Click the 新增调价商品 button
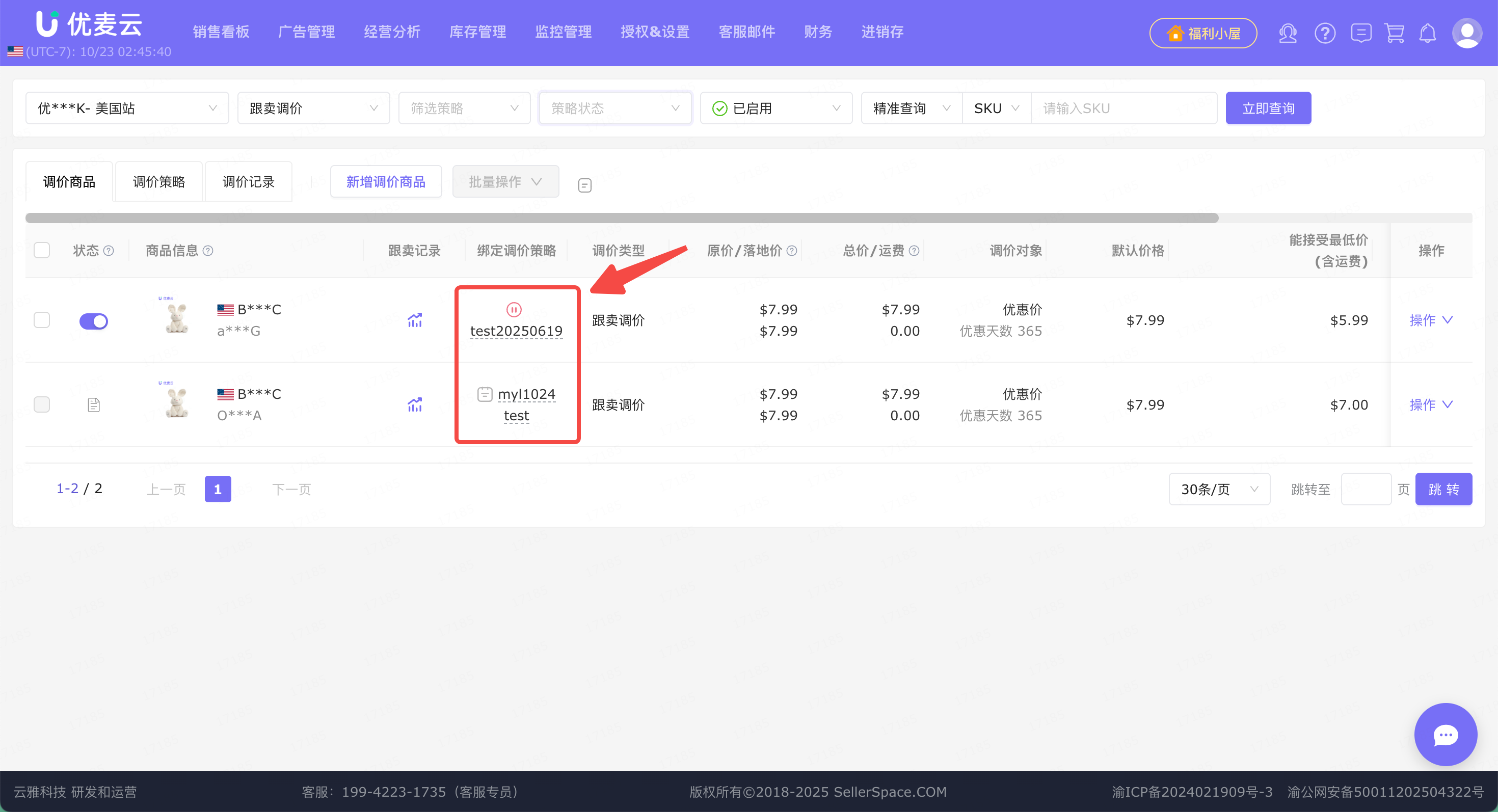 (x=386, y=182)
